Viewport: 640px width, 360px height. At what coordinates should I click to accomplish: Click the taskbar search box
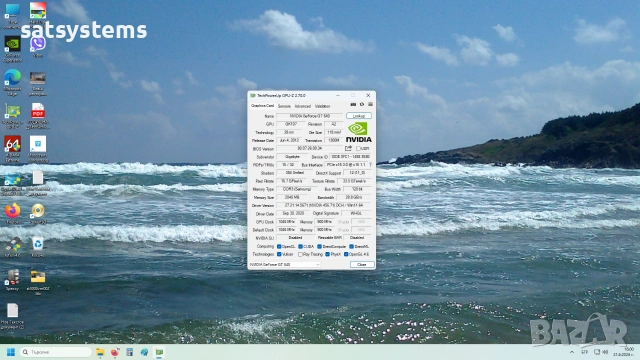click(x=56, y=352)
